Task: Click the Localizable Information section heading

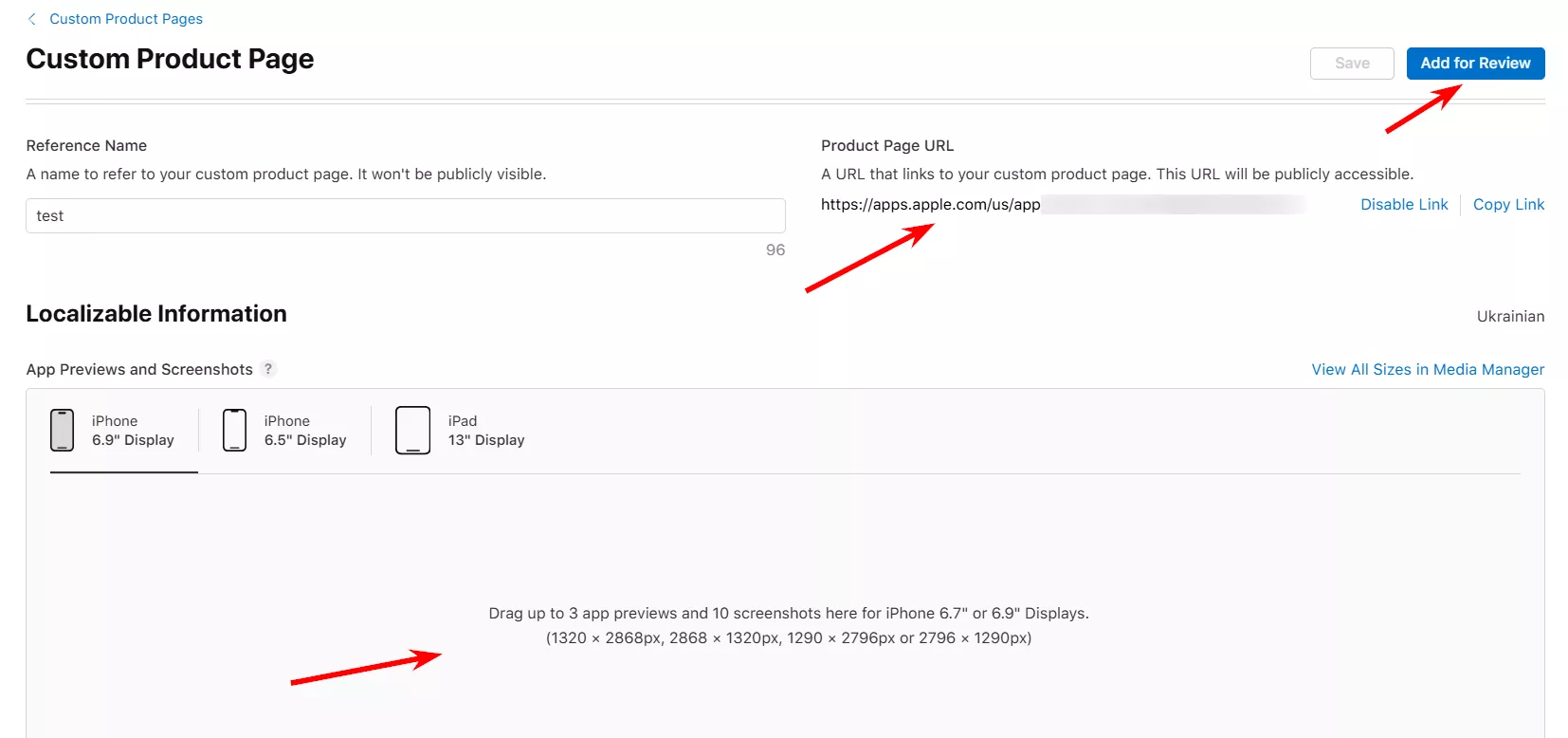Action: tap(156, 314)
